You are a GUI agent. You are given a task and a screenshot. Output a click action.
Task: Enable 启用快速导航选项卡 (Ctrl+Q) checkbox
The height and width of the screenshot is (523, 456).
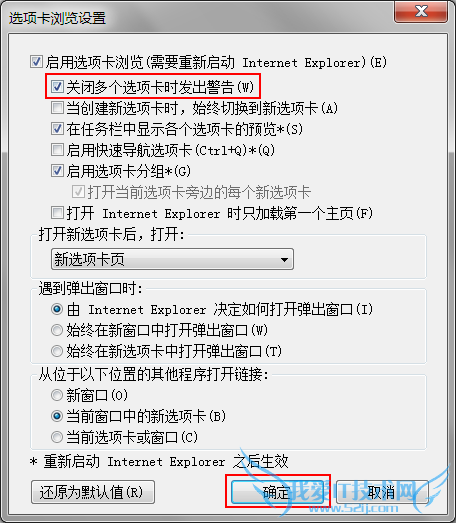[x=57, y=150]
